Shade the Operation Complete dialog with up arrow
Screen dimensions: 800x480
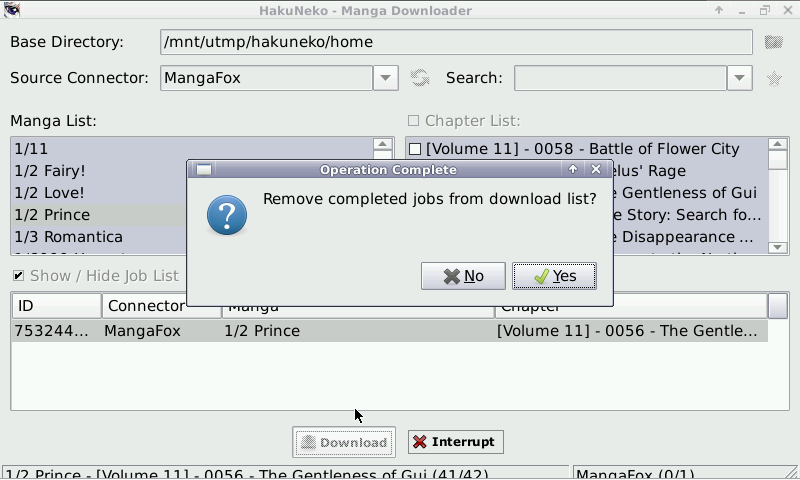pos(572,169)
